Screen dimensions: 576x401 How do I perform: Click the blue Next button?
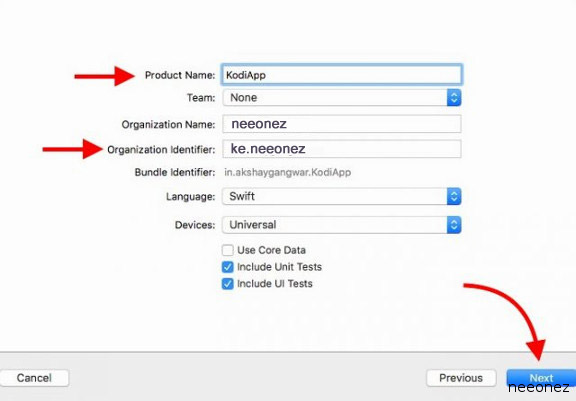click(541, 378)
